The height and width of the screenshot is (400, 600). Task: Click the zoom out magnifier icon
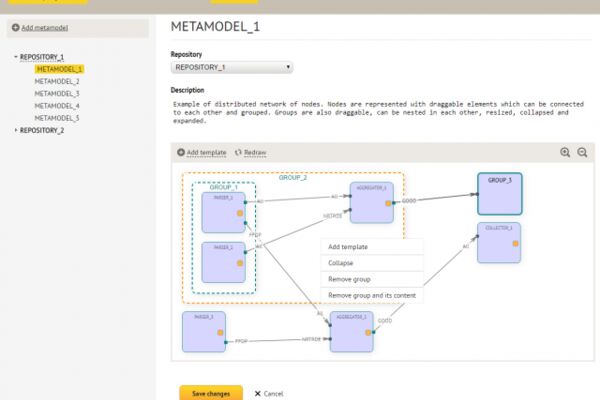pos(582,152)
